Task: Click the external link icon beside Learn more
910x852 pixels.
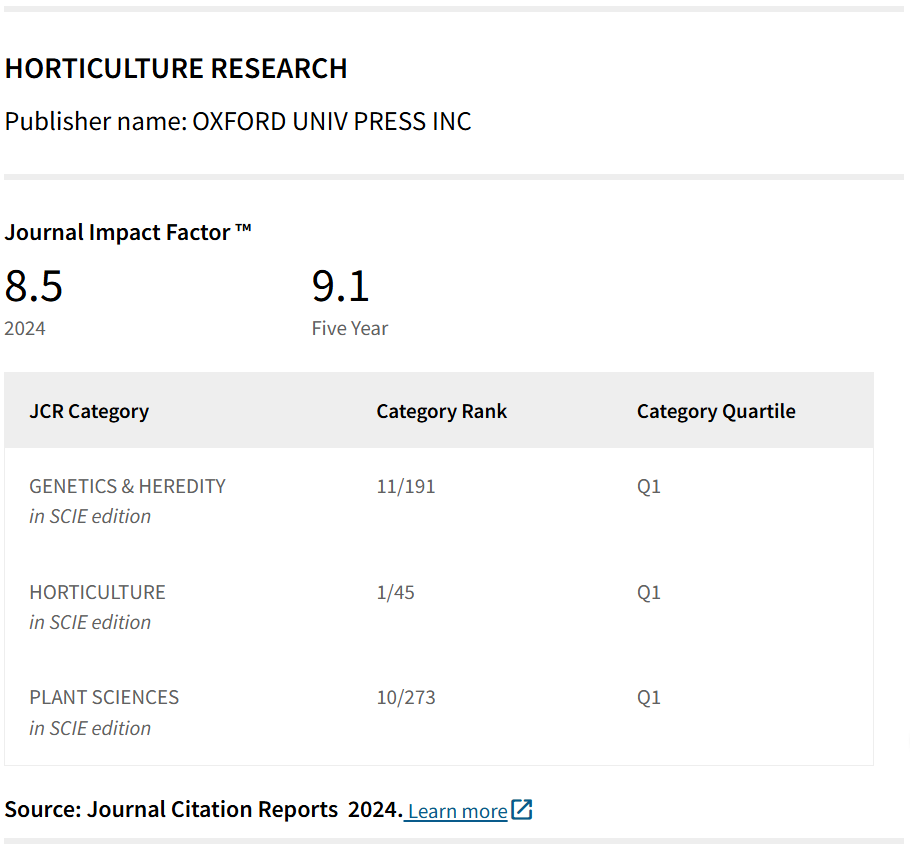Action: click(x=522, y=810)
